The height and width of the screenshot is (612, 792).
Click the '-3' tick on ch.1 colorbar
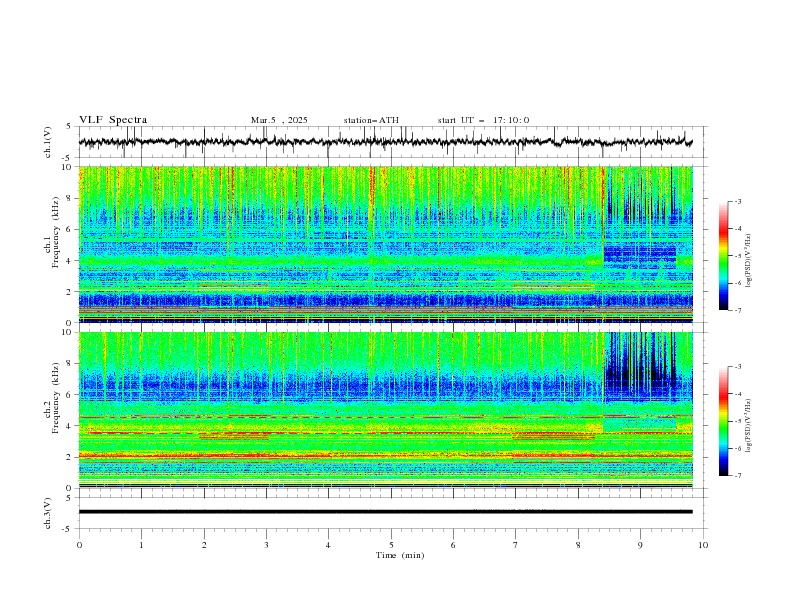click(737, 201)
